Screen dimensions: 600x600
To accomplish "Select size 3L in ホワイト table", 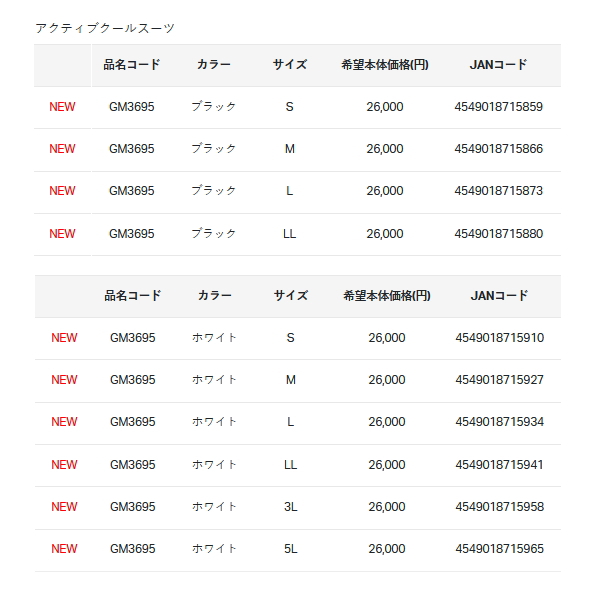I will point(290,507).
